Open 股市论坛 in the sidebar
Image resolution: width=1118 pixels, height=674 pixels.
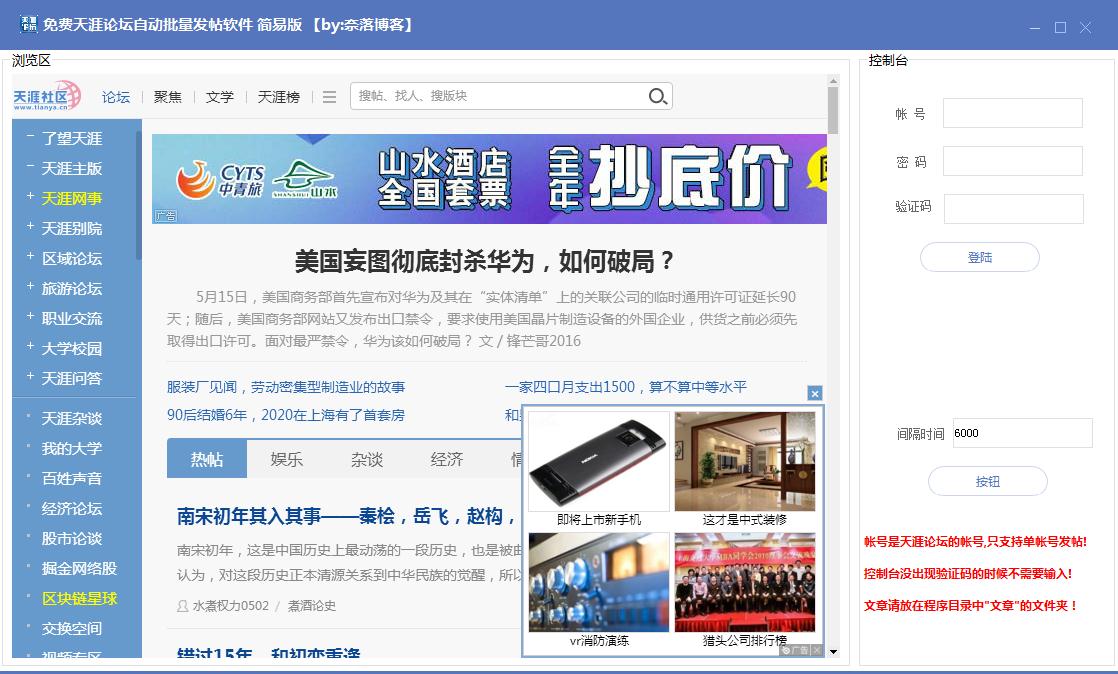(72, 538)
